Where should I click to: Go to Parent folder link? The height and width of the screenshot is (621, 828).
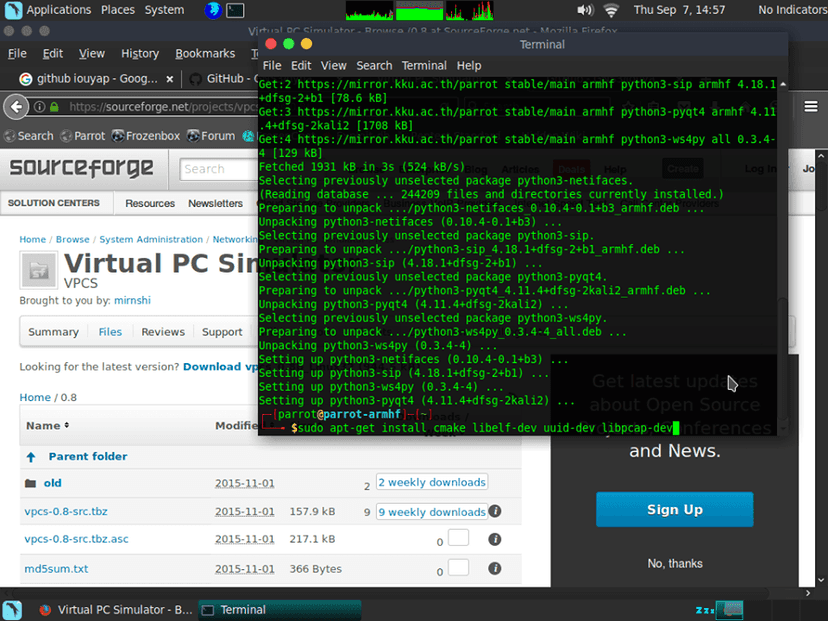(88, 457)
